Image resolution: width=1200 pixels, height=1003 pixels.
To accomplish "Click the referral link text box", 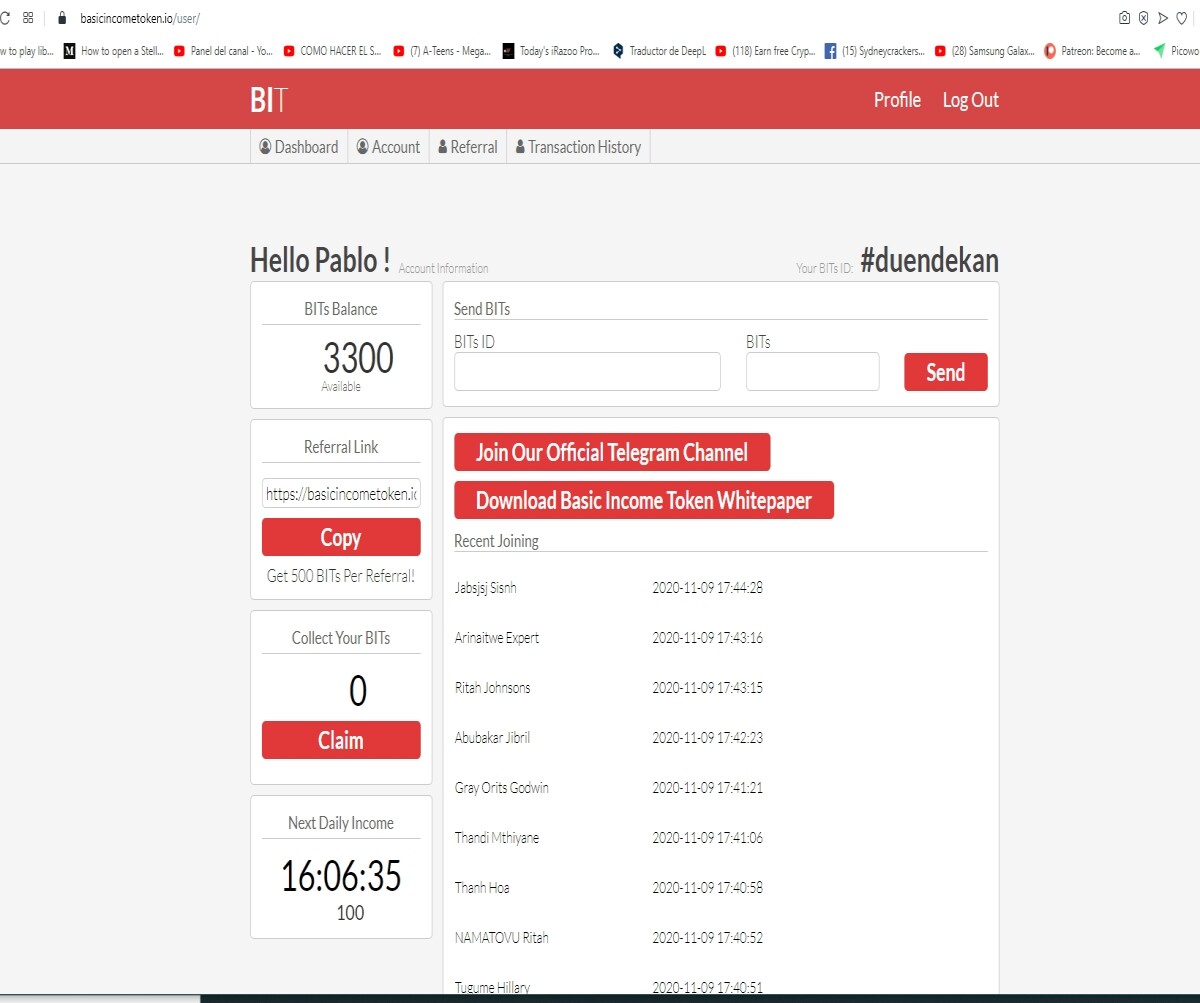I will pyautogui.click(x=341, y=493).
